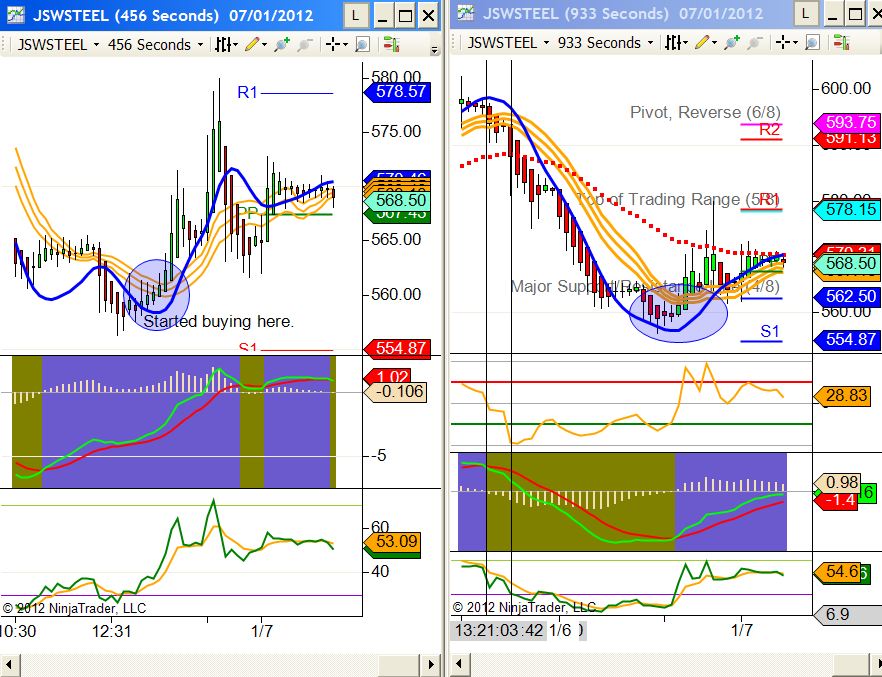Maximize the 456 Seconds chart window

pyautogui.click(x=405, y=15)
